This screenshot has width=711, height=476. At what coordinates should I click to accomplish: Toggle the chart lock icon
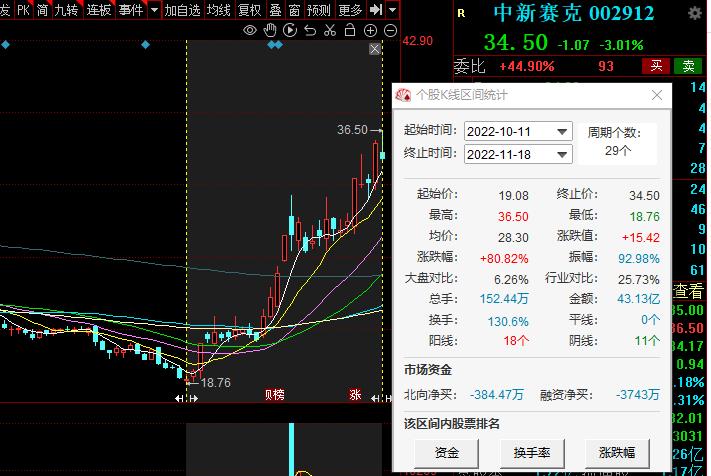click(350, 31)
